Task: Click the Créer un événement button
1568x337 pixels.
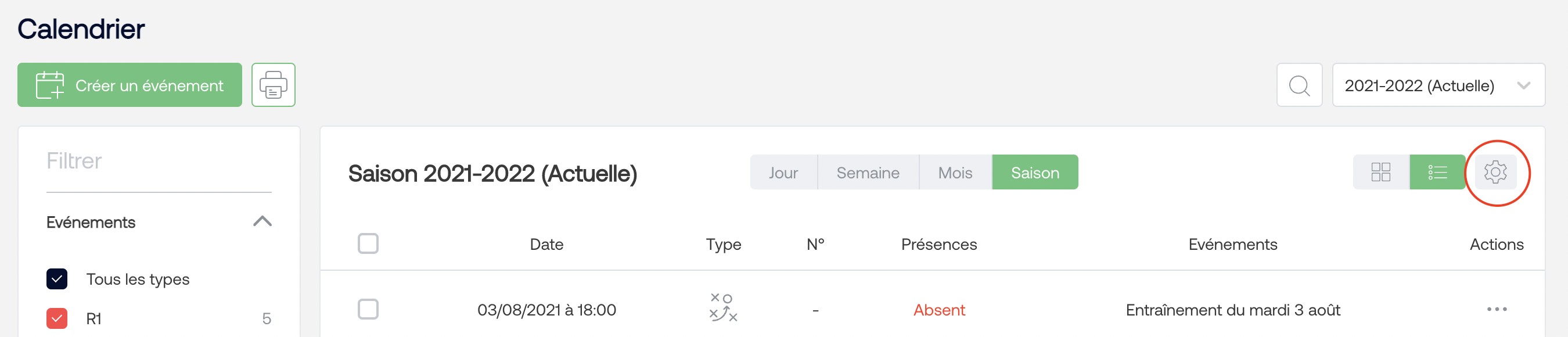Action: (x=130, y=85)
